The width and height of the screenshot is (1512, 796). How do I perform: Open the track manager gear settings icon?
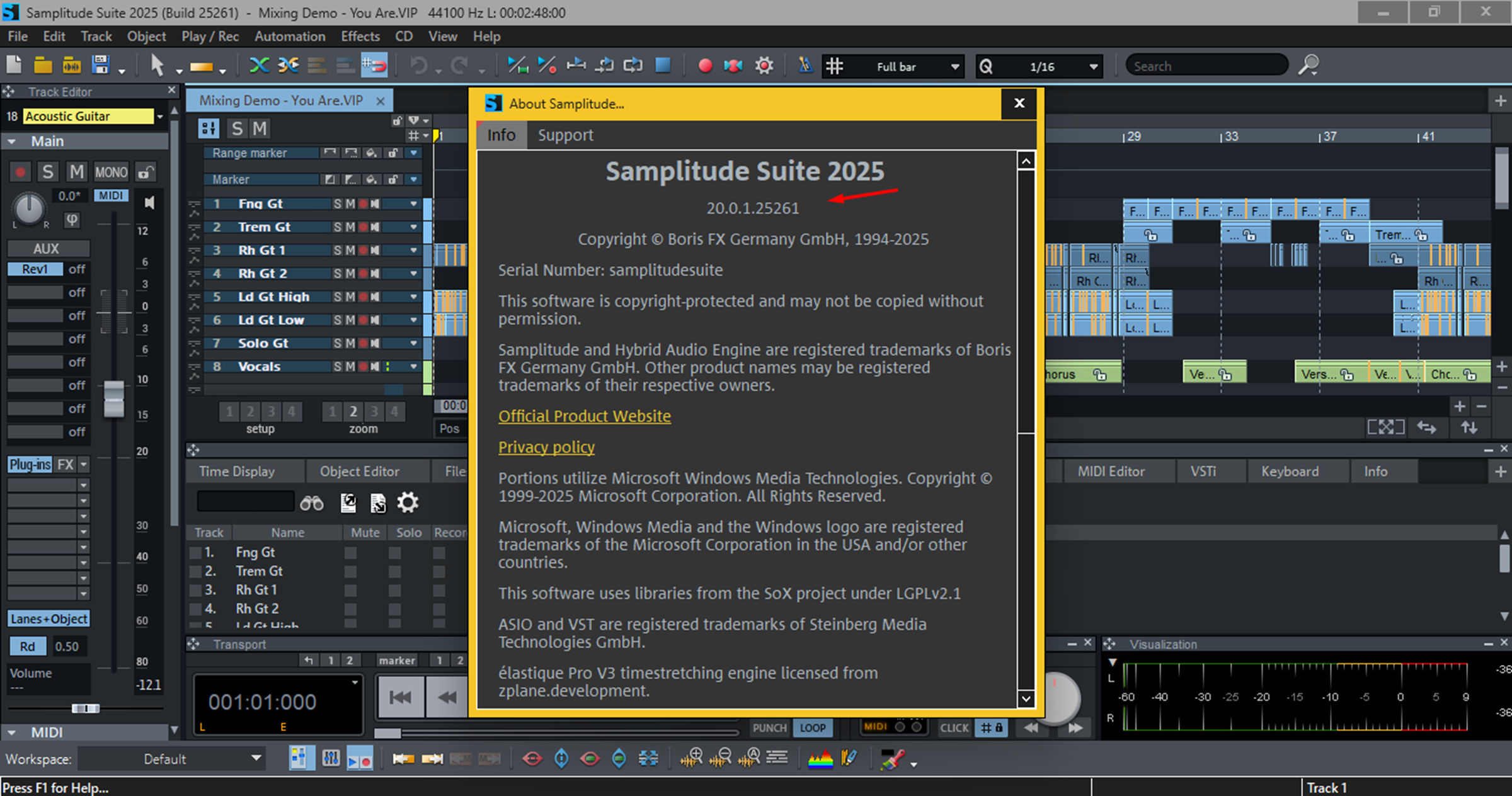[408, 503]
